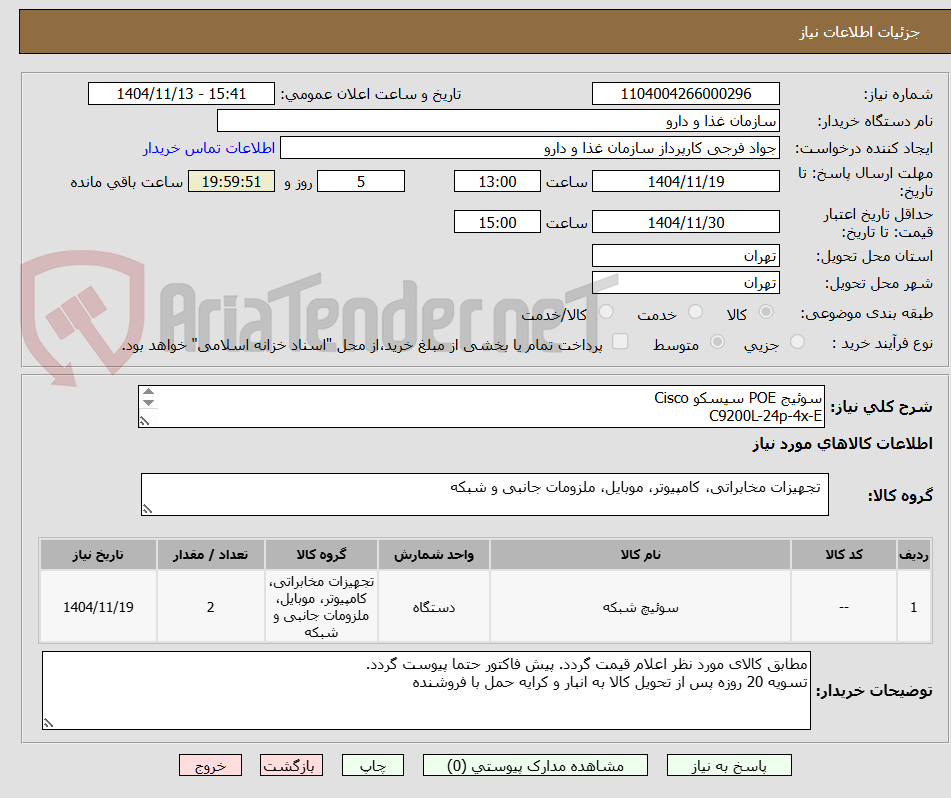The image size is (951, 798).
Task: Click the announcement date field 1404/11/13 - 15:41
Action: pos(181,94)
